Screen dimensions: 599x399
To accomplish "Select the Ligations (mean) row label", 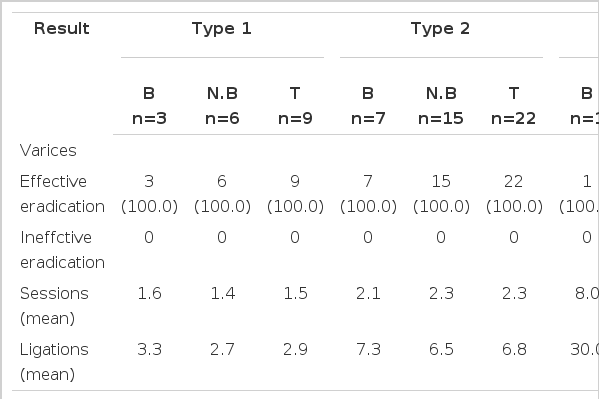I will (x=54, y=362).
